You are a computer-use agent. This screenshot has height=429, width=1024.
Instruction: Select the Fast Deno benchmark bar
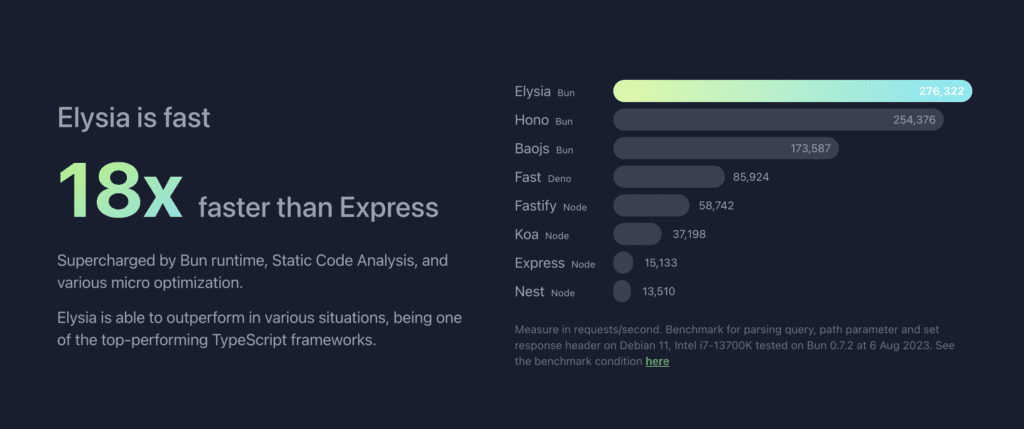click(x=669, y=177)
